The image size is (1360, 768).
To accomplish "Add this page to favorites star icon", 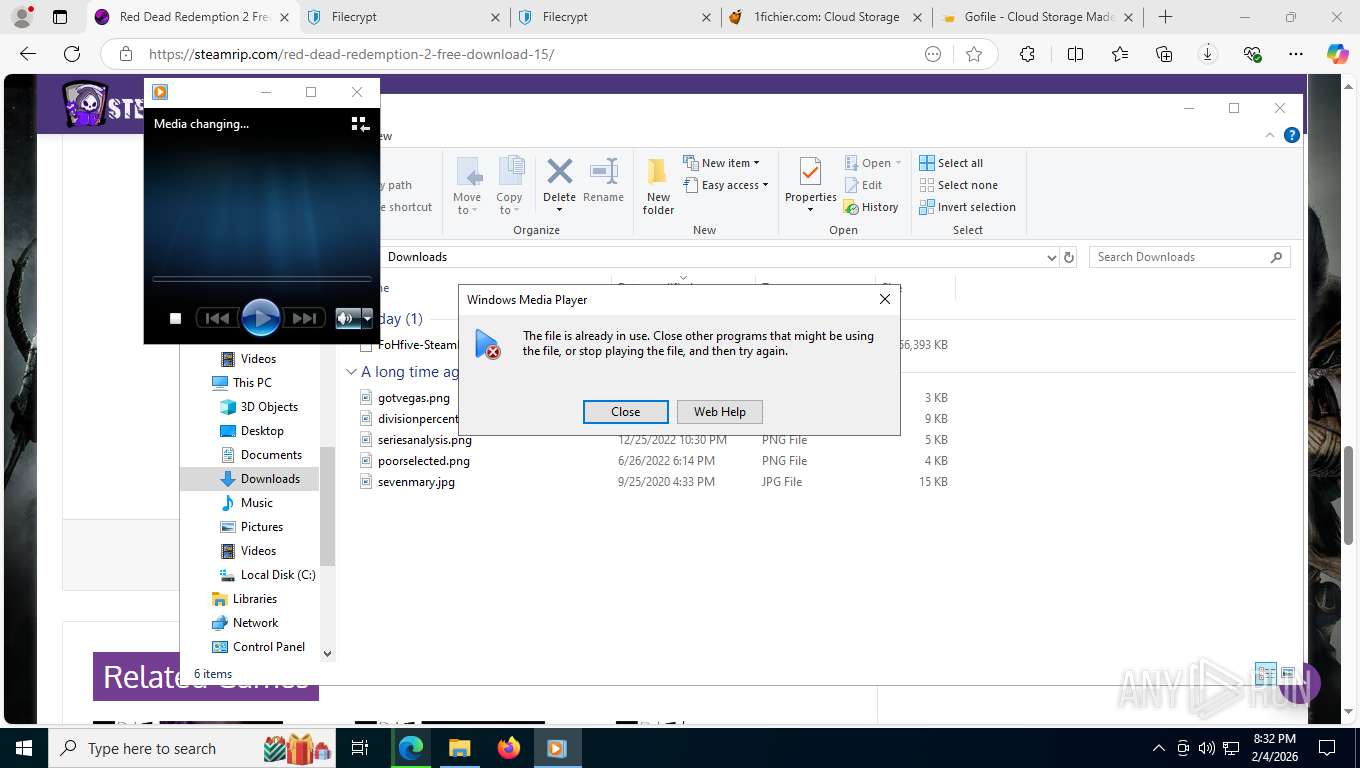I will (974, 54).
